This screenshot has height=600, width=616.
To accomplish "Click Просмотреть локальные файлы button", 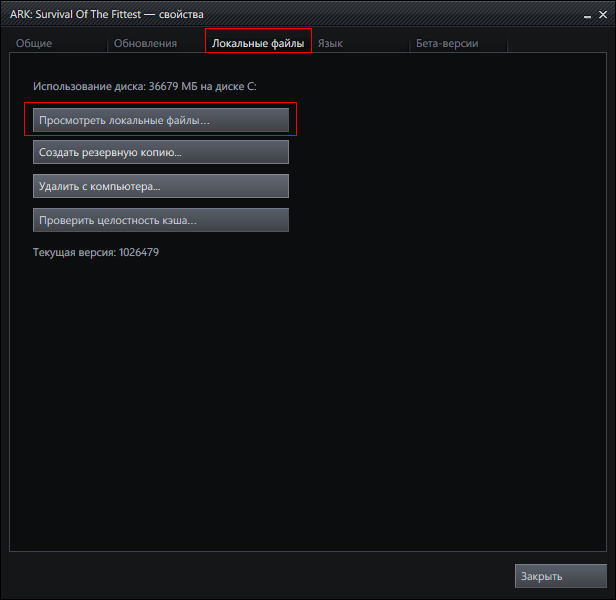I will (x=161, y=120).
